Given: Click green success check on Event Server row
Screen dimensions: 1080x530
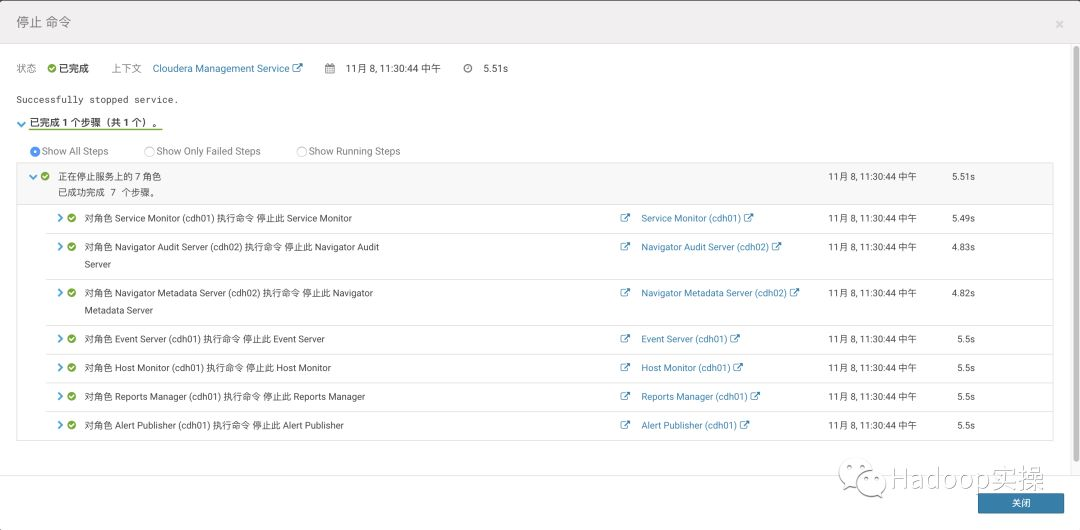Looking at the screenshot, I should click(x=72, y=339).
